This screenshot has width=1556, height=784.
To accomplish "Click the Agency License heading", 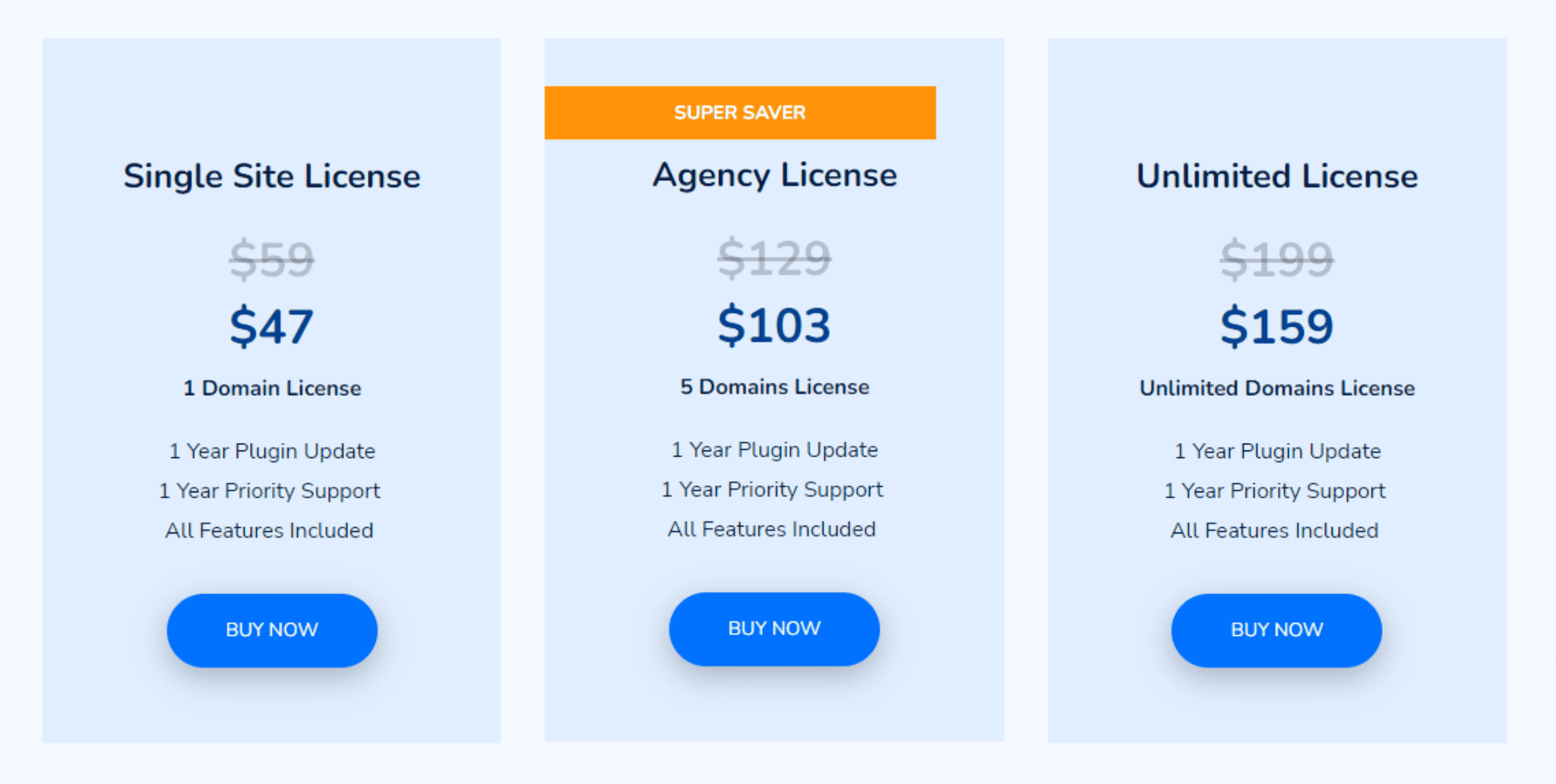I will click(774, 175).
